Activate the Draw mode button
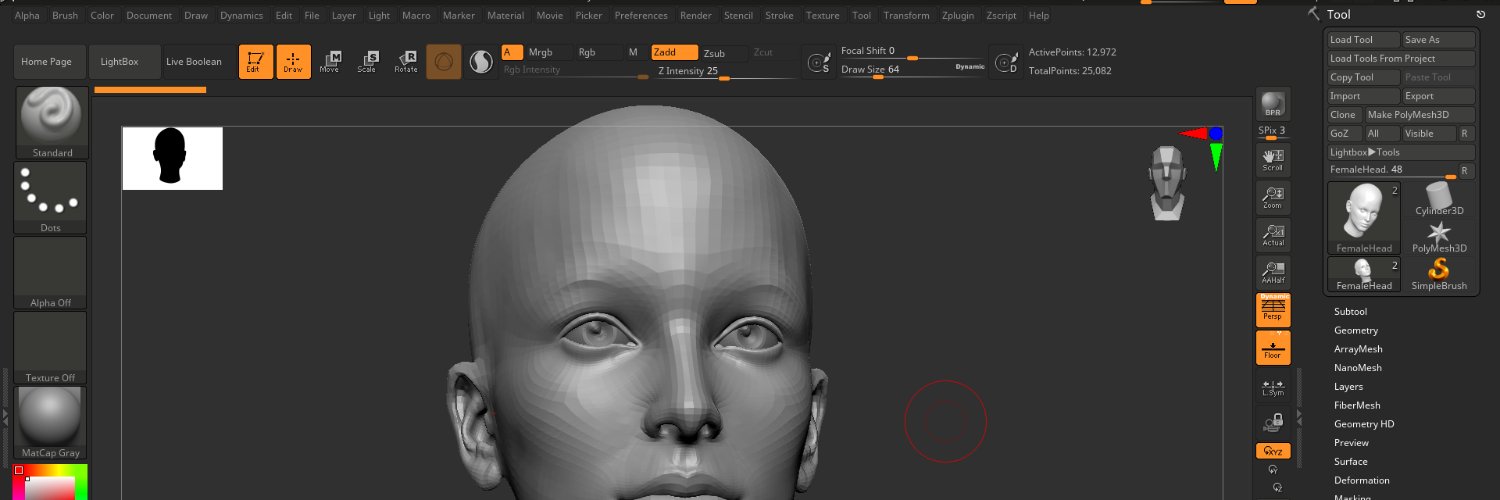This screenshot has height=500, width=1500. [293, 62]
